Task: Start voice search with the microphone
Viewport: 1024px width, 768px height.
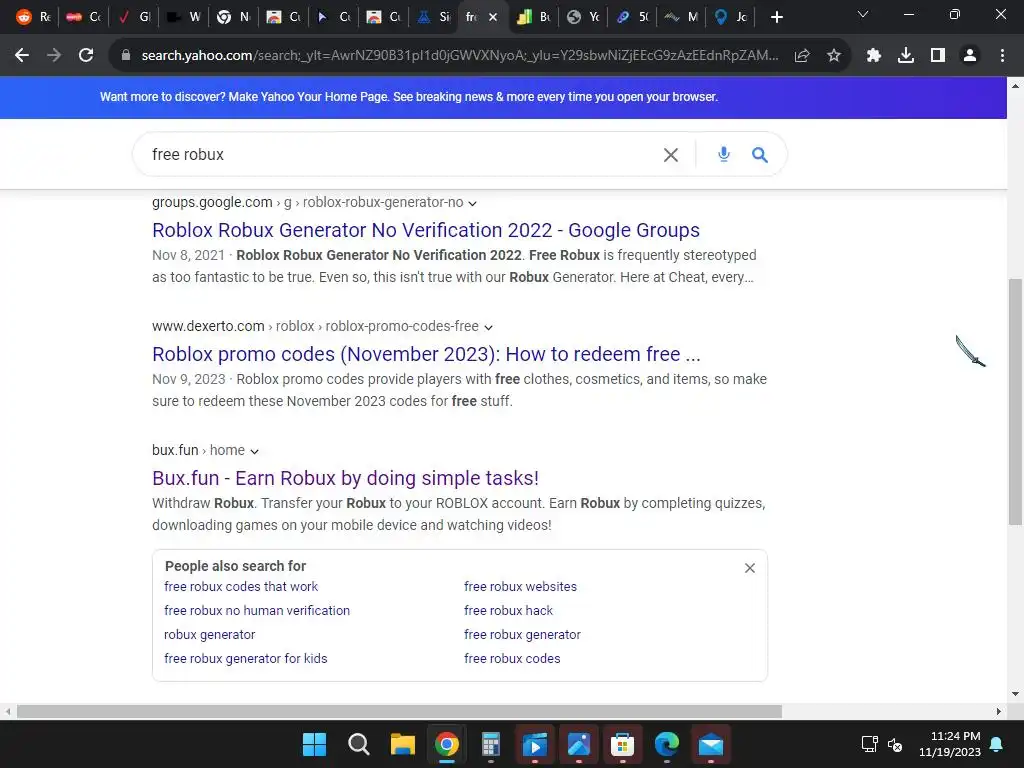Action: pyautogui.click(x=724, y=155)
